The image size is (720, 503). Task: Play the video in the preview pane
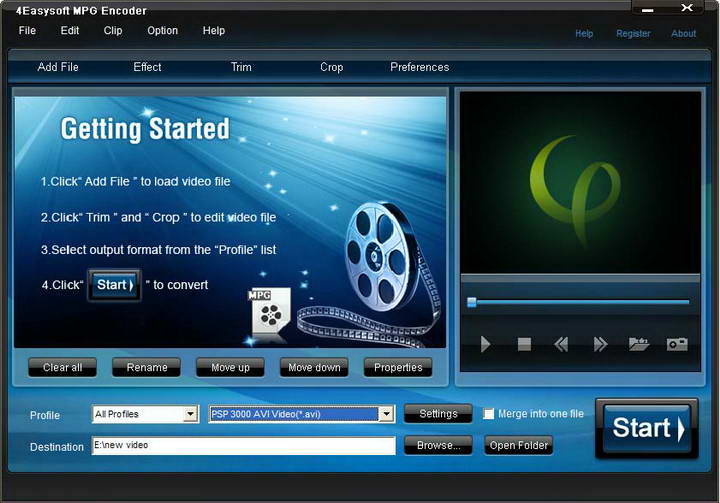pos(485,344)
